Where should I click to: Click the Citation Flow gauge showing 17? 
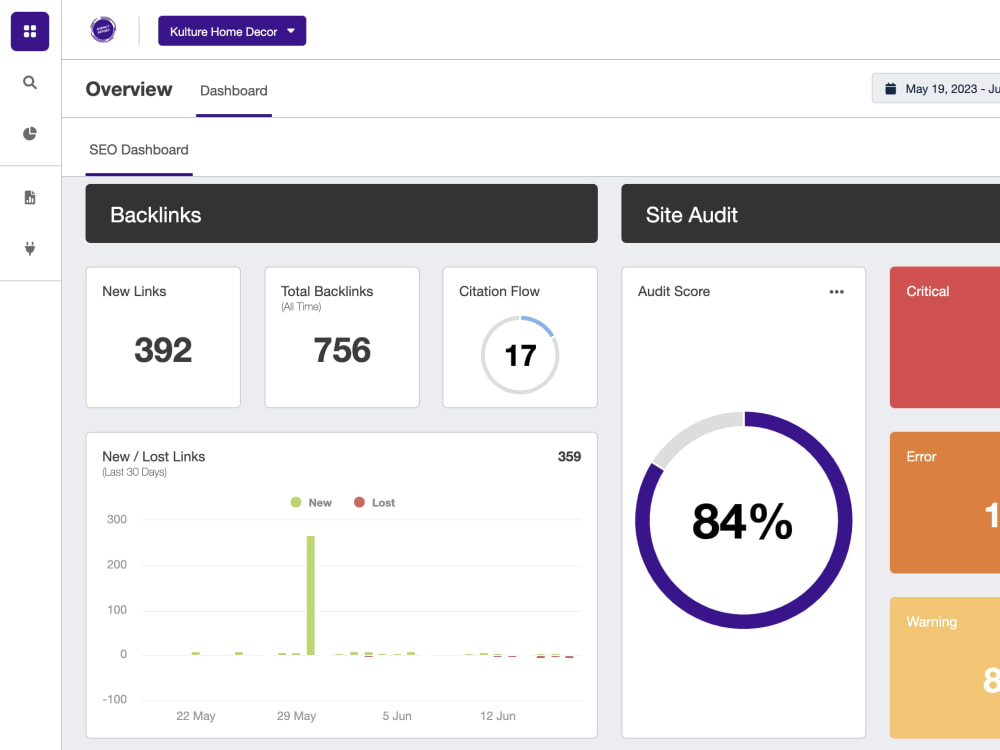tap(520, 355)
